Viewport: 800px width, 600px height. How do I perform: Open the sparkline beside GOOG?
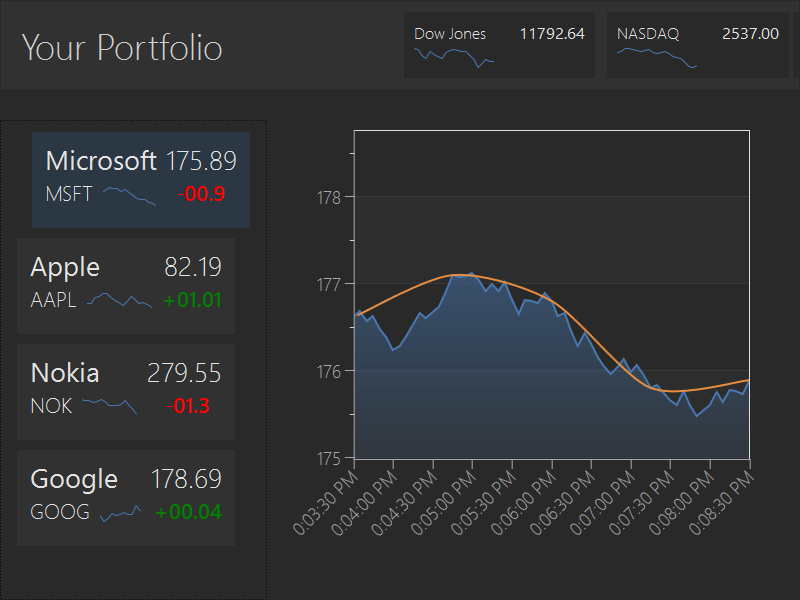120,514
